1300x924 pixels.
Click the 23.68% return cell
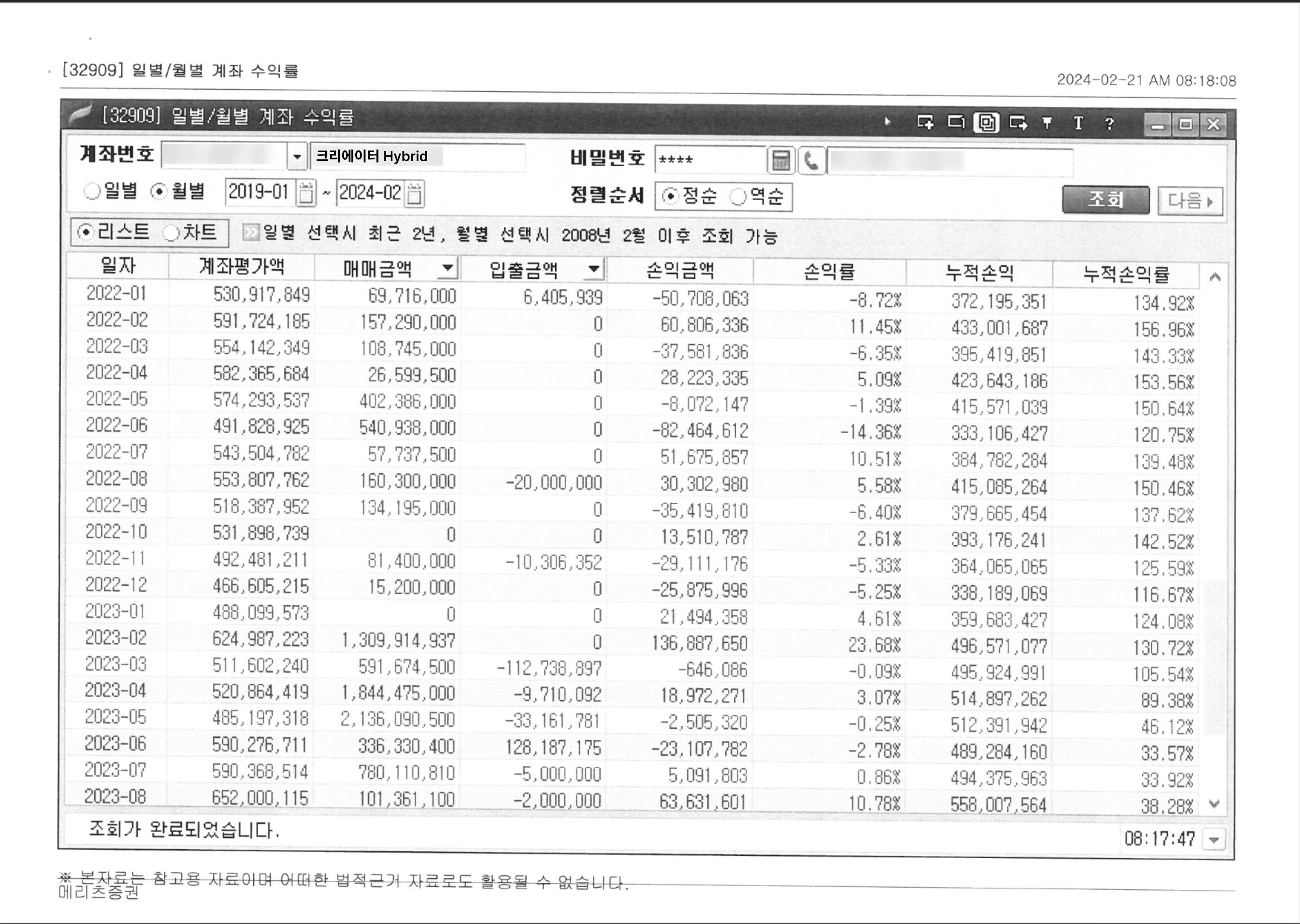pyautogui.click(x=874, y=645)
